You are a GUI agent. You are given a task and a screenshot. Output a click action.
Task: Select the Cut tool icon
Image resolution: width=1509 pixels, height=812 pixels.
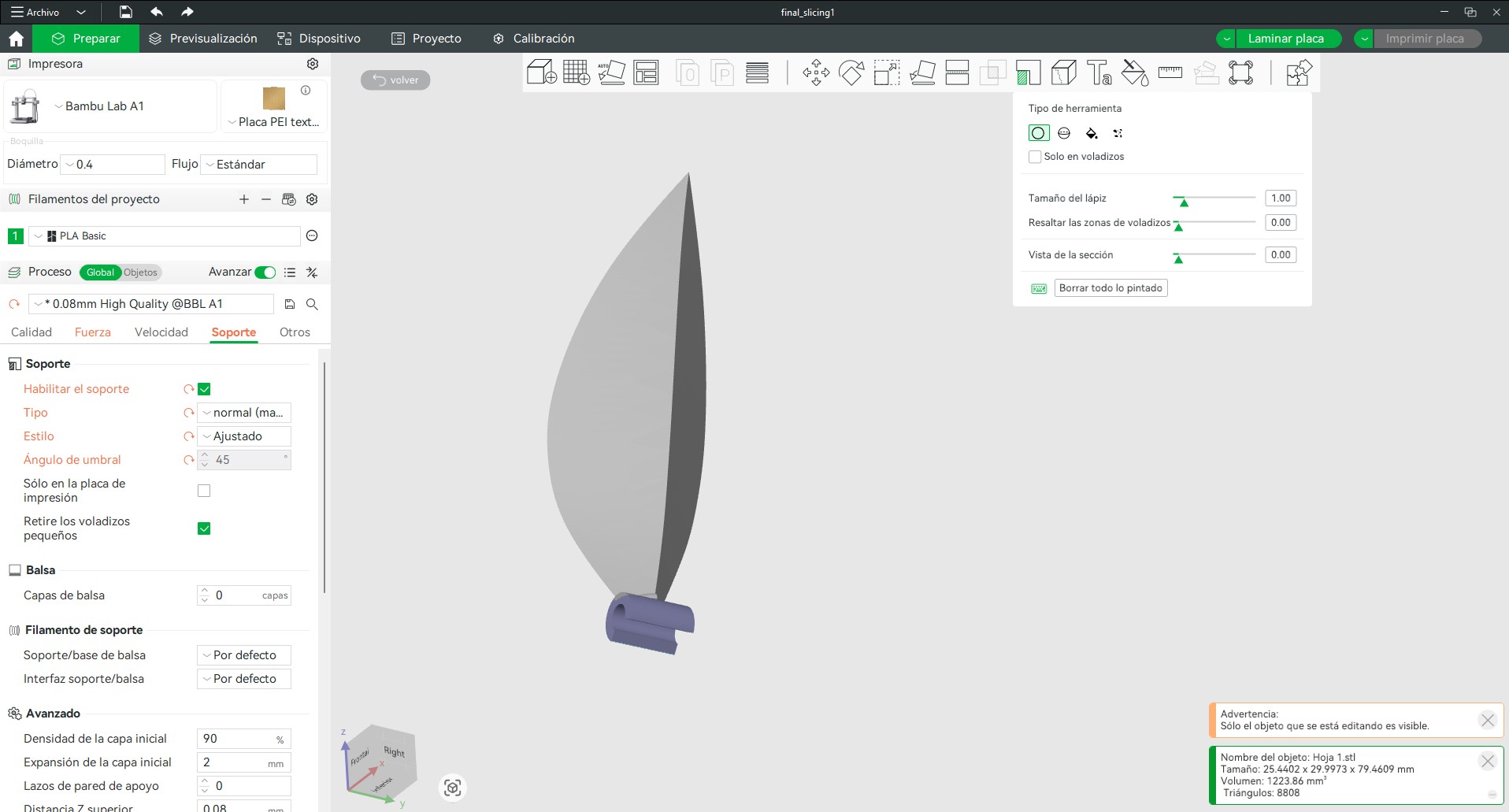(x=957, y=72)
